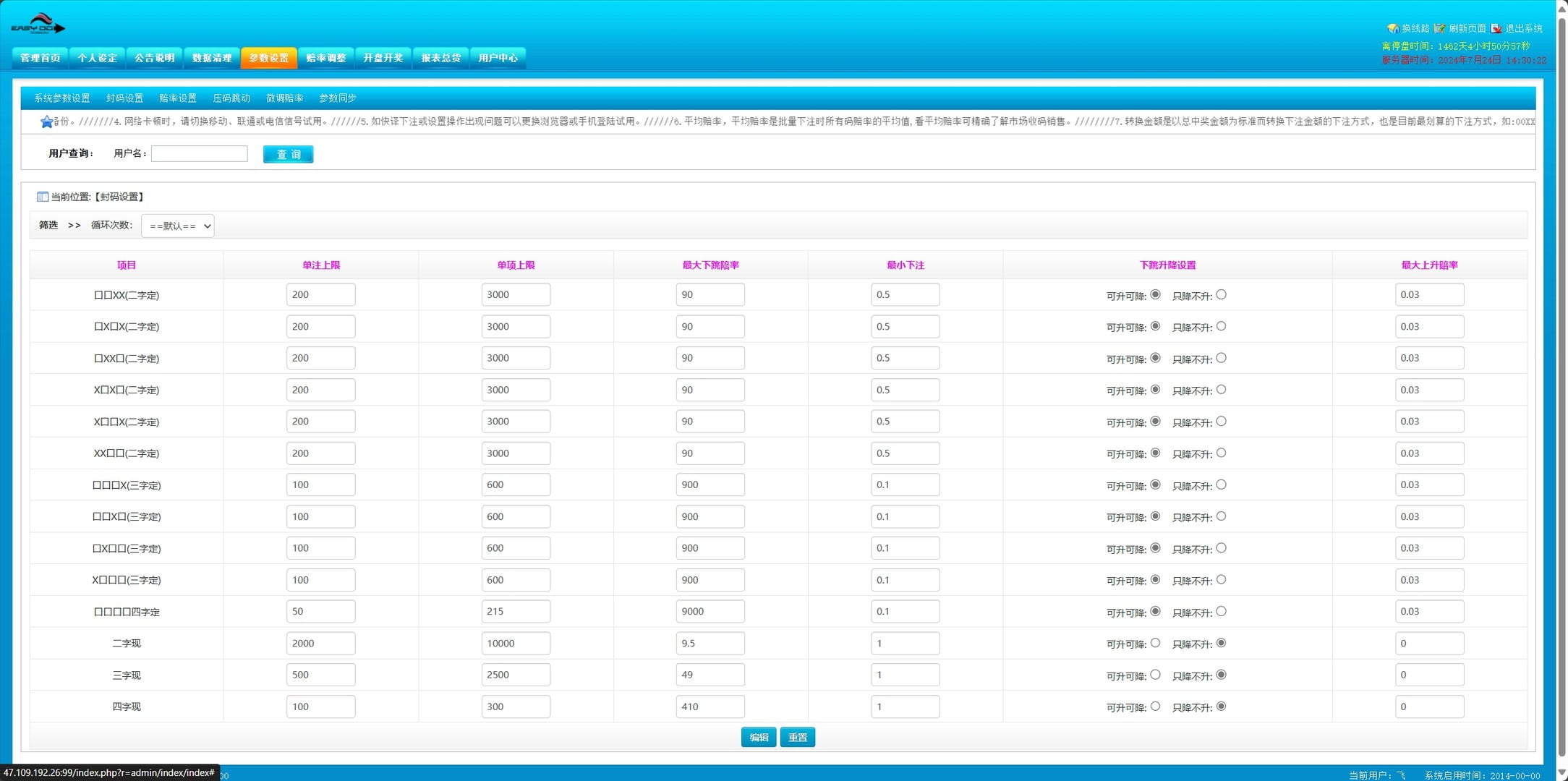Click the table icon beside 当前位置
The width and height of the screenshot is (1568, 781).
click(x=43, y=197)
